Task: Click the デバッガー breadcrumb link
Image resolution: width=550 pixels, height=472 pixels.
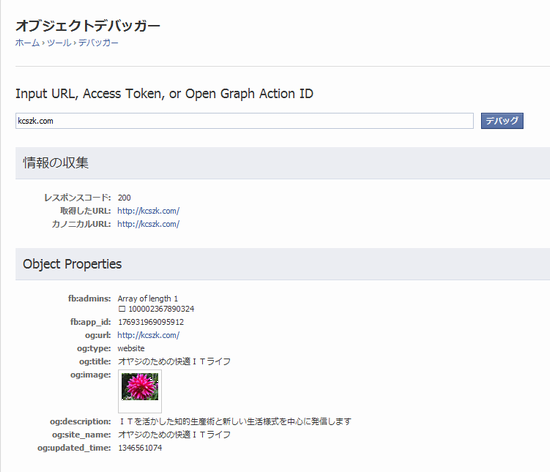Action: coord(98,43)
